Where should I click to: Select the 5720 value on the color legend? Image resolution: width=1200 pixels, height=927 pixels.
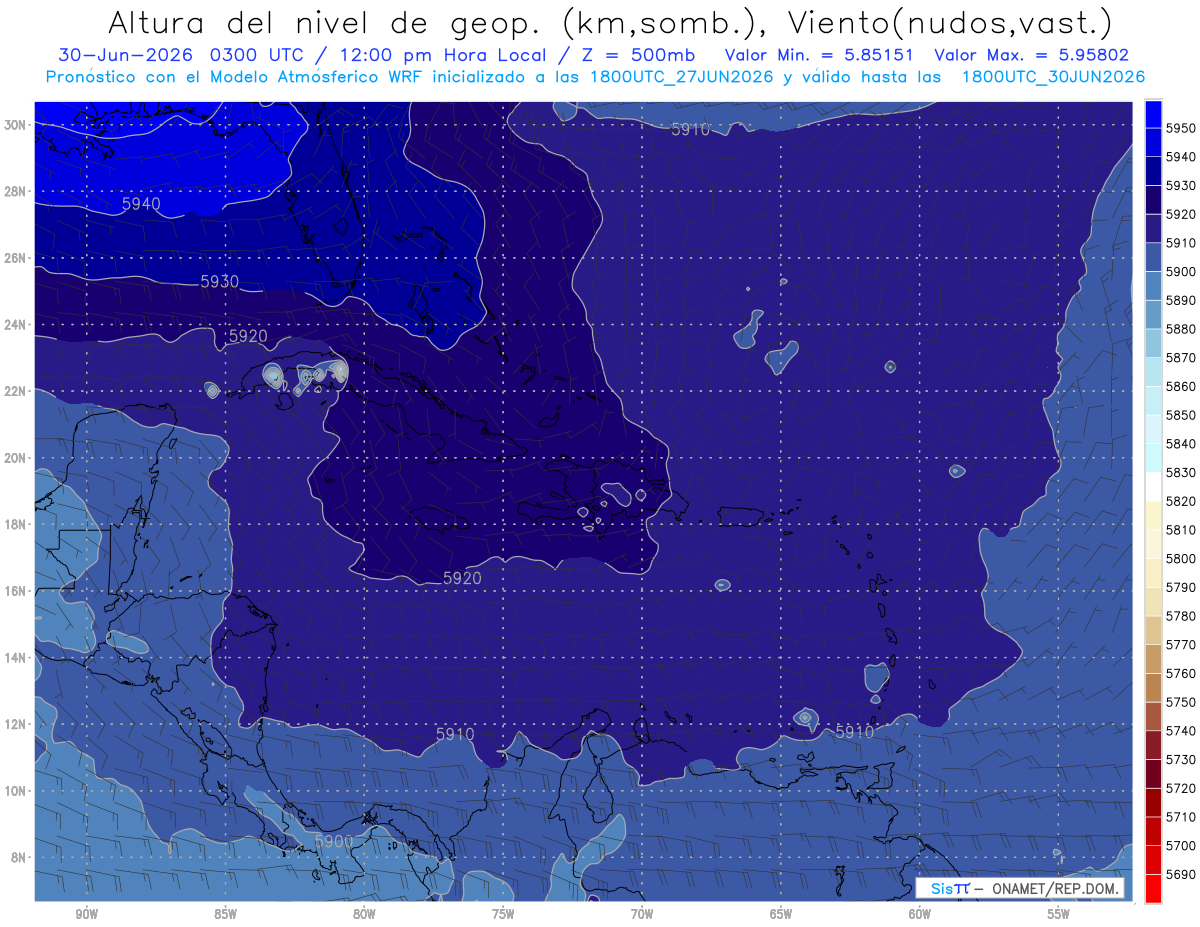(x=1180, y=788)
